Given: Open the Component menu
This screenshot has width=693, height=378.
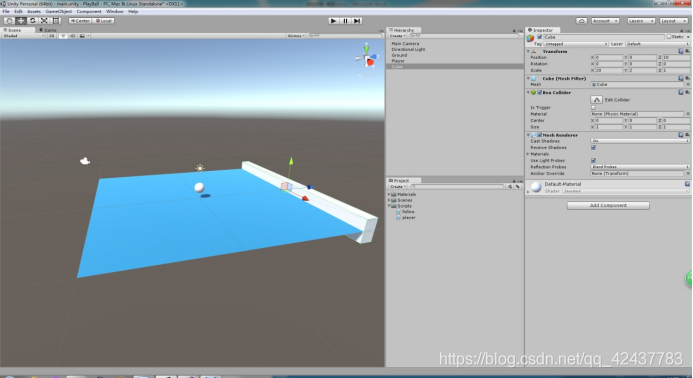Looking at the screenshot, I should (x=89, y=11).
